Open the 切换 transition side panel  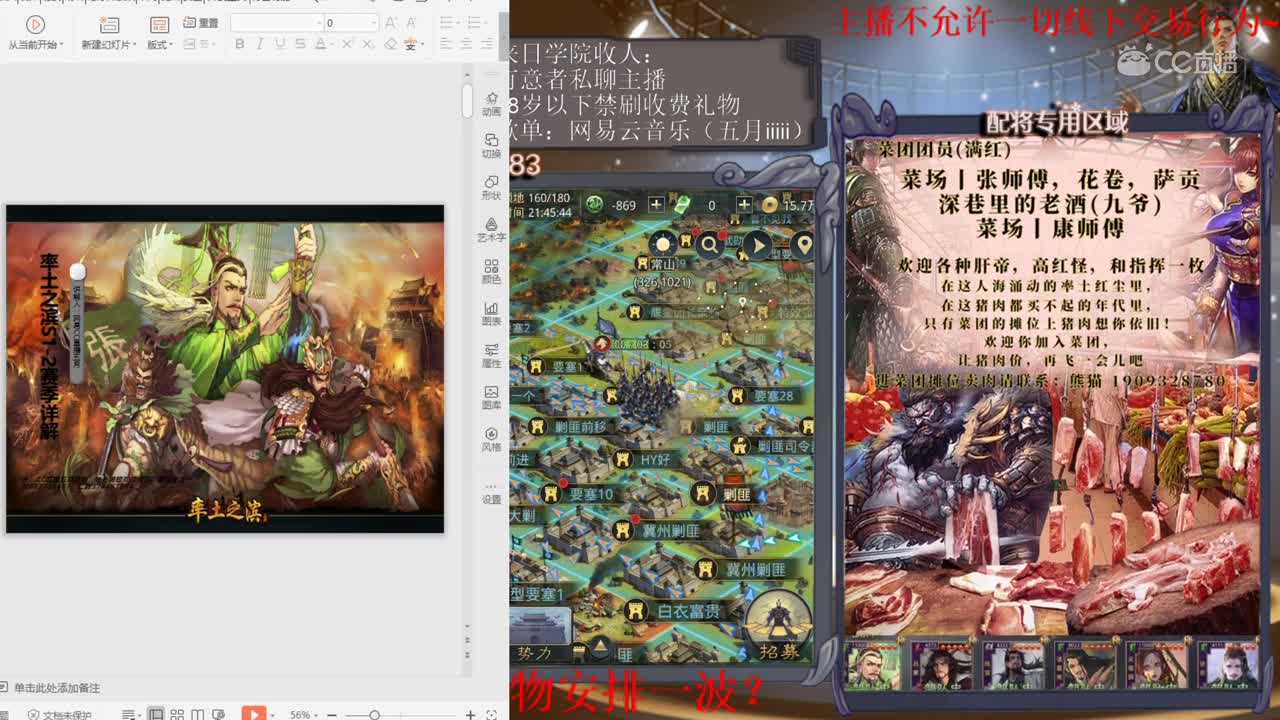(x=491, y=146)
